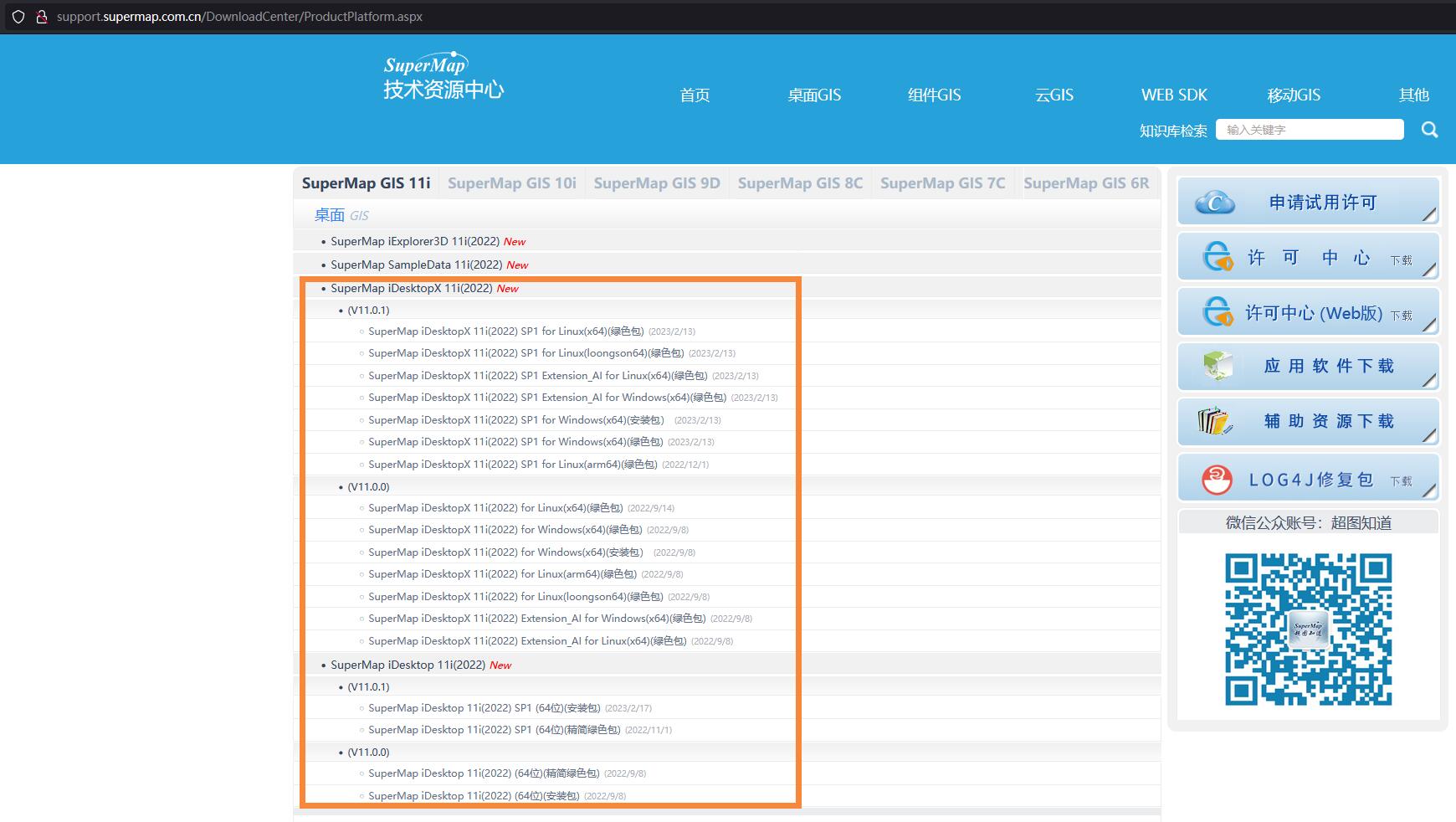The height and width of the screenshot is (822, 1456).
Task: Click the cloud icon beside 申请试用许可
Action: pyautogui.click(x=1215, y=202)
